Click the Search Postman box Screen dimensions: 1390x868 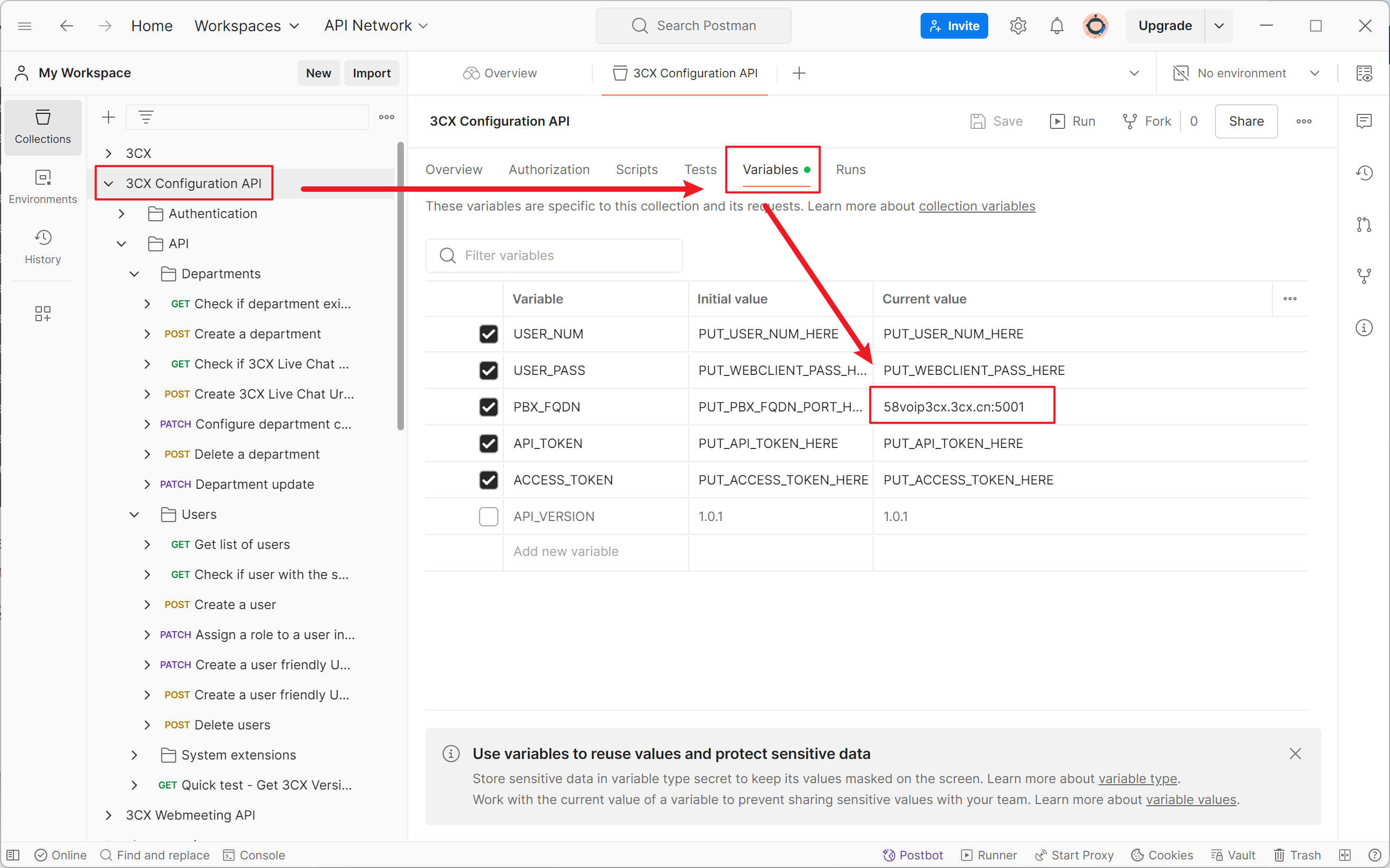693,26
